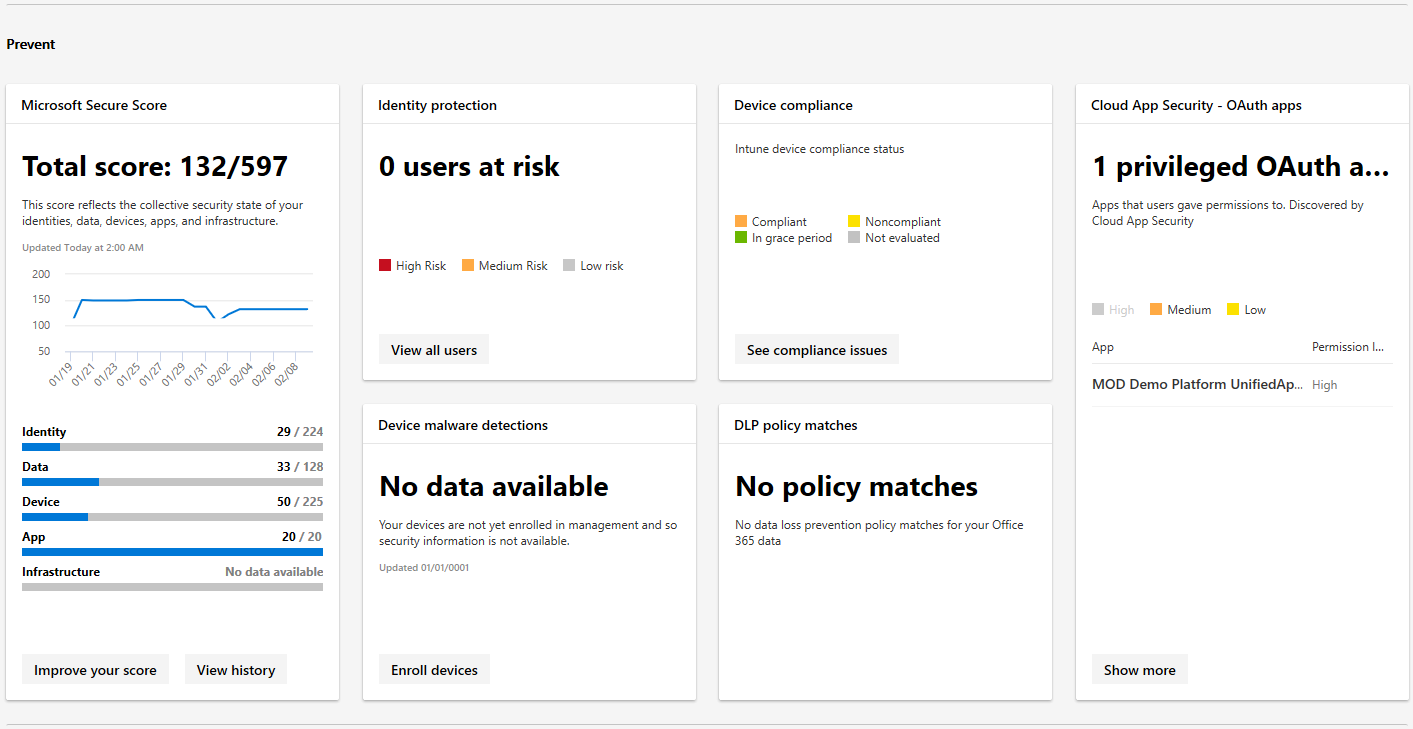The width and height of the screenshot is (1413, 729).
Task: Click the No policy matches heading
Action: 857,486
